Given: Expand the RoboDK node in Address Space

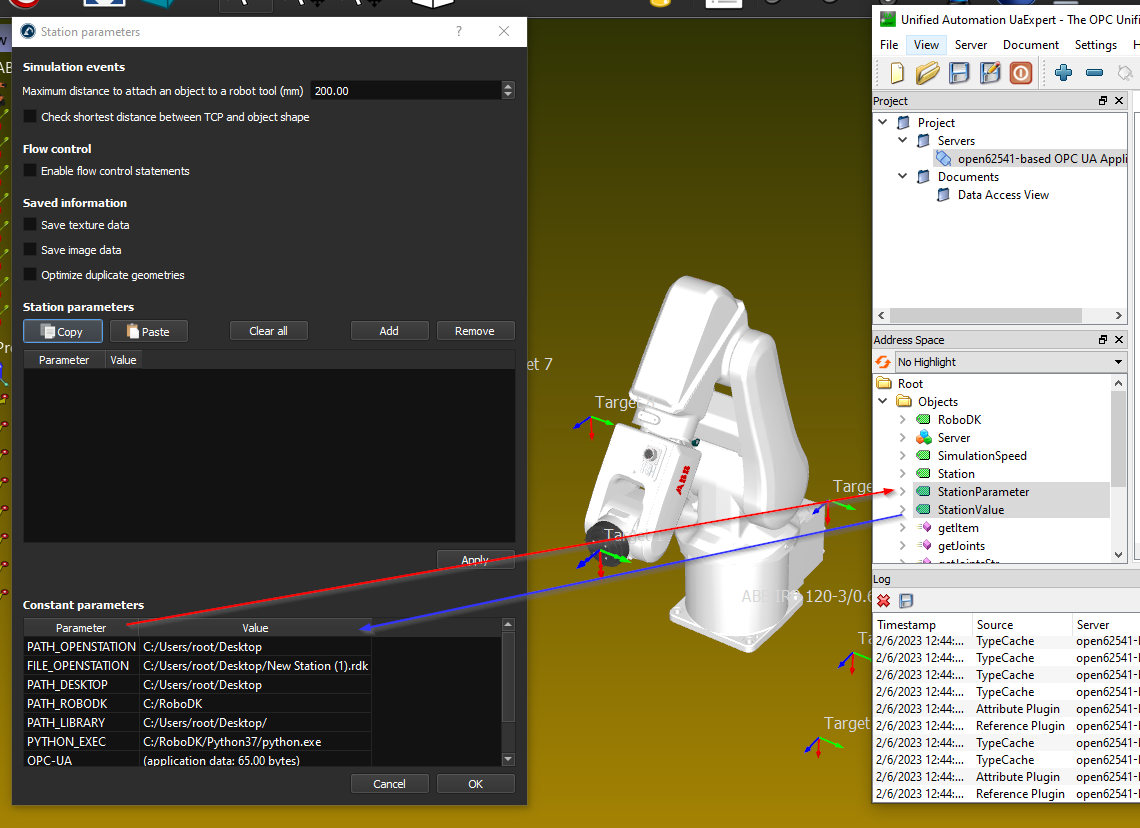Looking at the screenshot, I should pos(902,419).
